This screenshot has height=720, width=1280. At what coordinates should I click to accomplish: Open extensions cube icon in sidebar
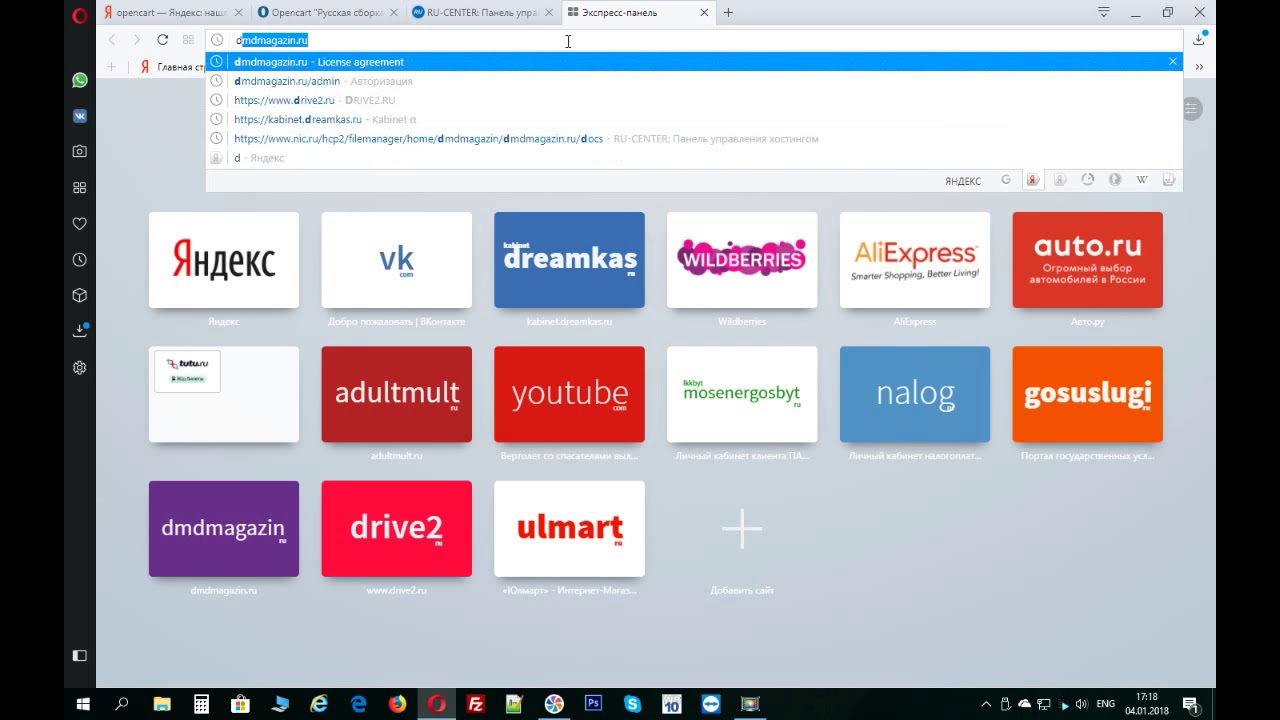(80, 296)
